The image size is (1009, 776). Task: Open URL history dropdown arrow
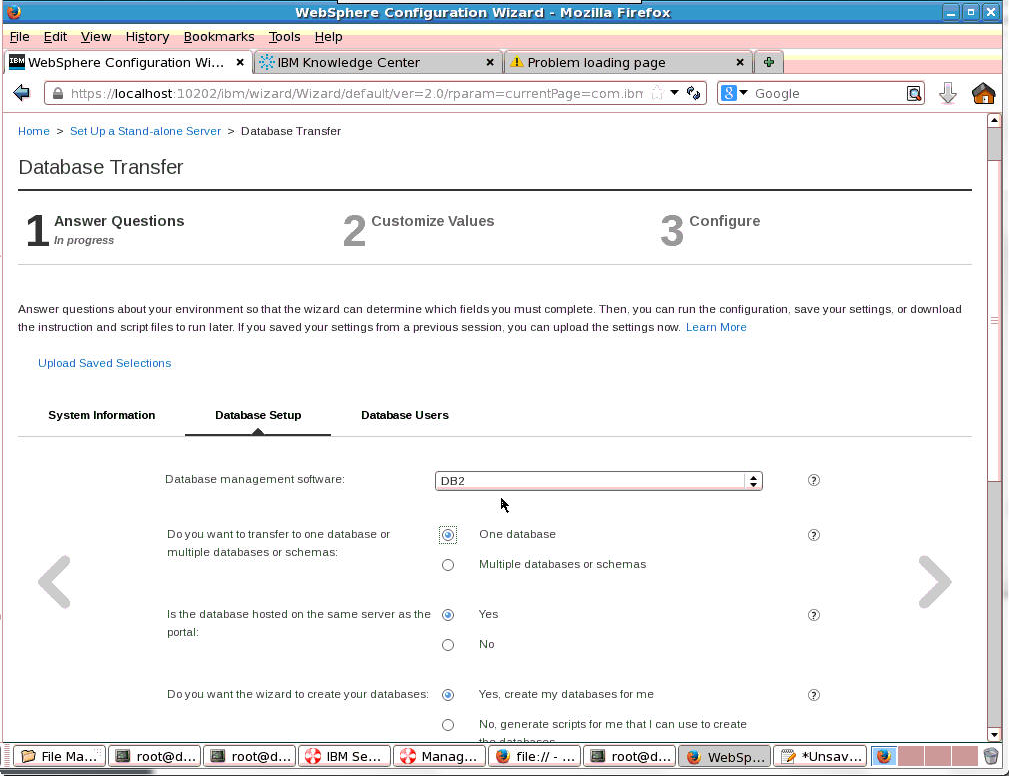coord(674,93)
